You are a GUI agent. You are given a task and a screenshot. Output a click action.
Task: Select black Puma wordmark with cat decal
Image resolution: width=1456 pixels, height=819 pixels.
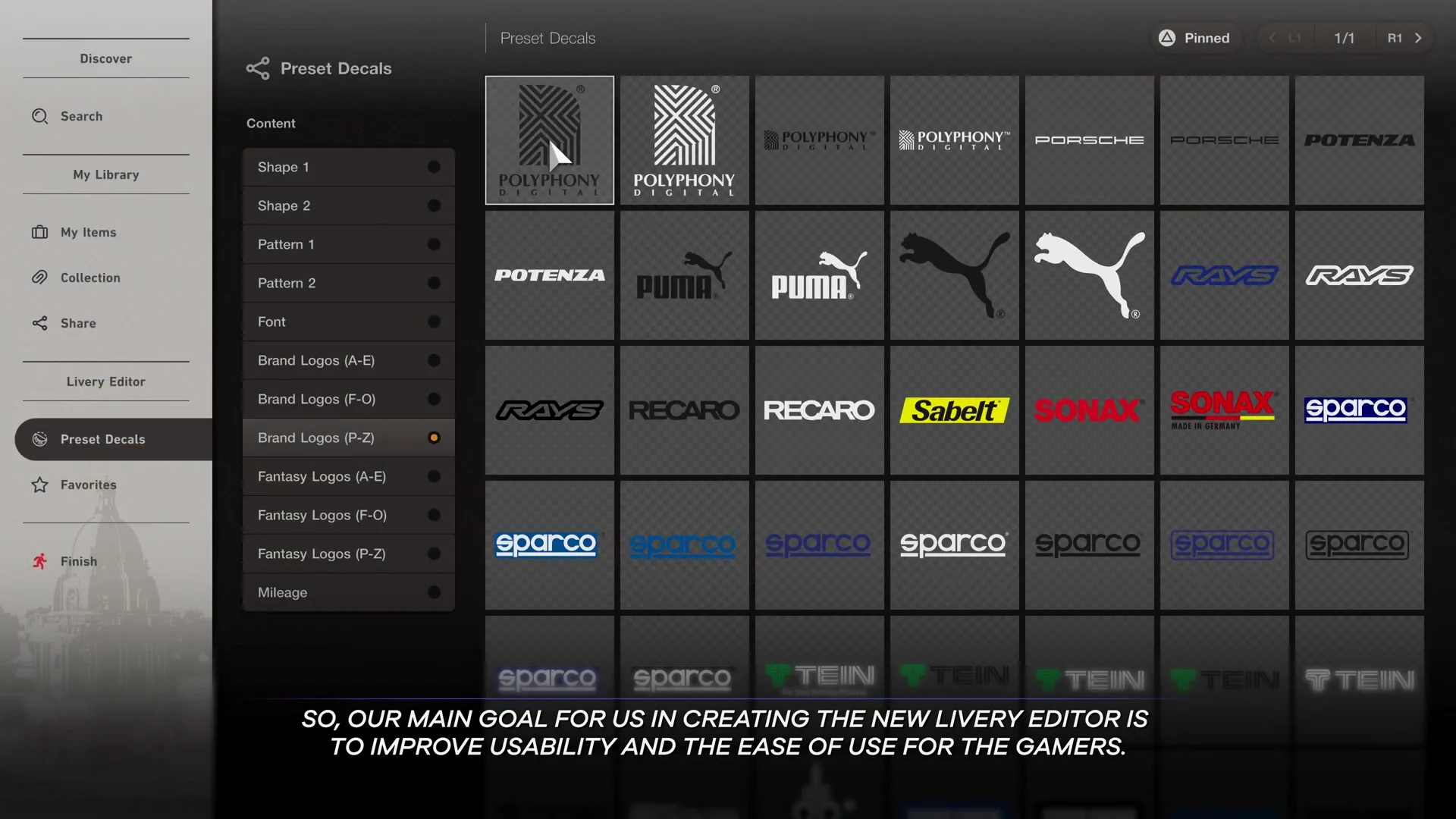click(x=685, y=275)
